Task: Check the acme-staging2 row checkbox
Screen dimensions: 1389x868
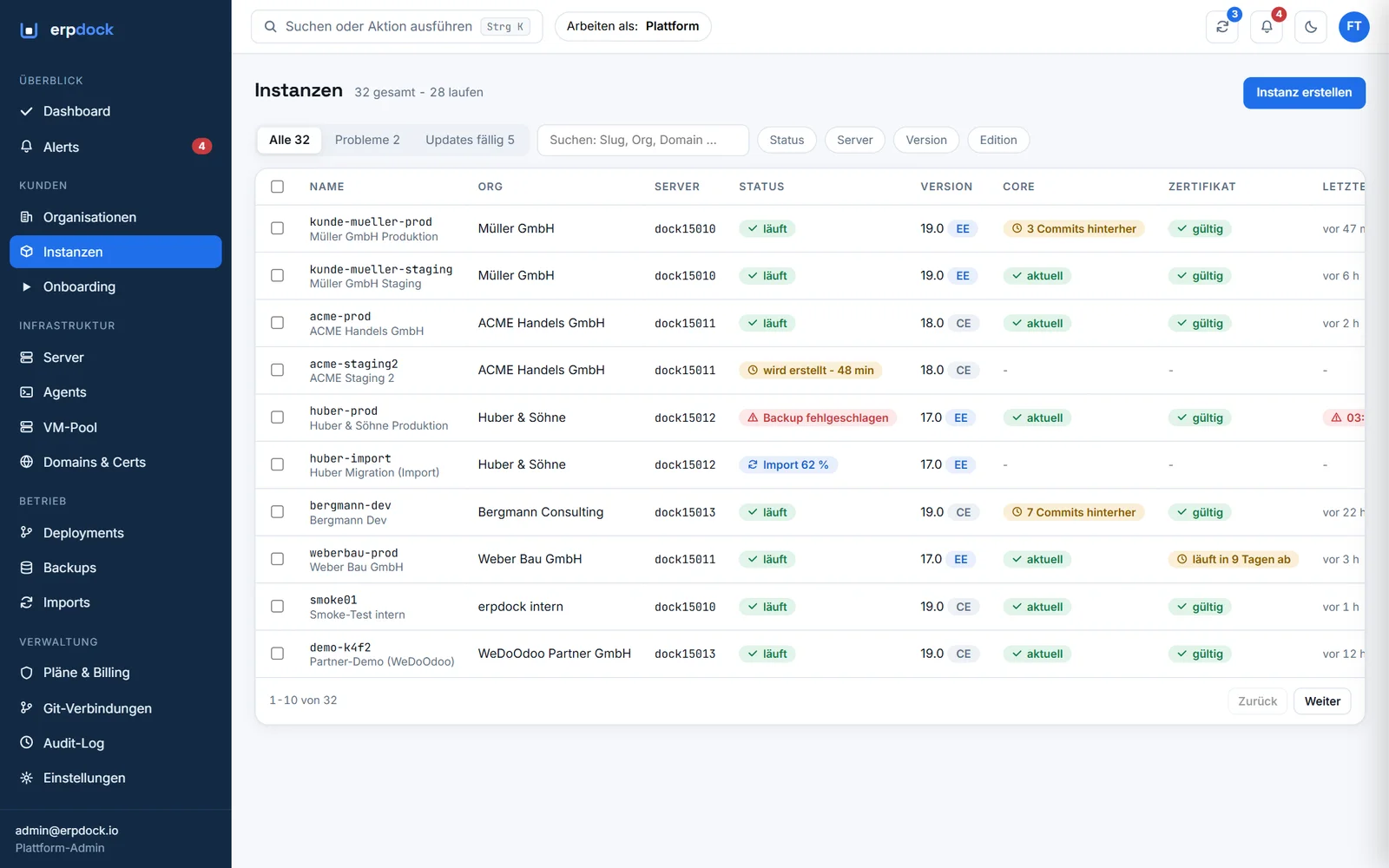Action: [x=277, y=370]
